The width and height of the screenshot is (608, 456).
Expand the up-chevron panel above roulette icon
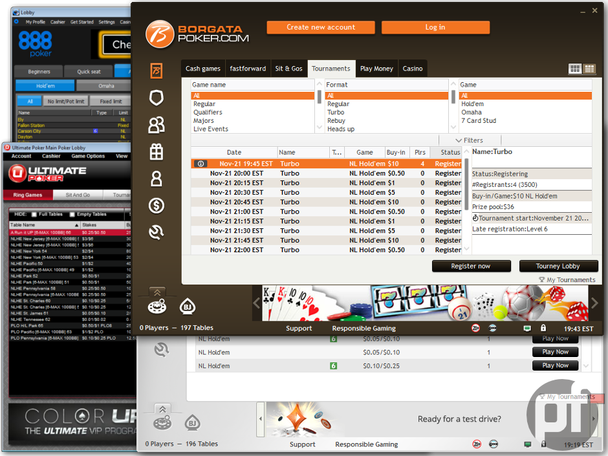tap(157, 292)
